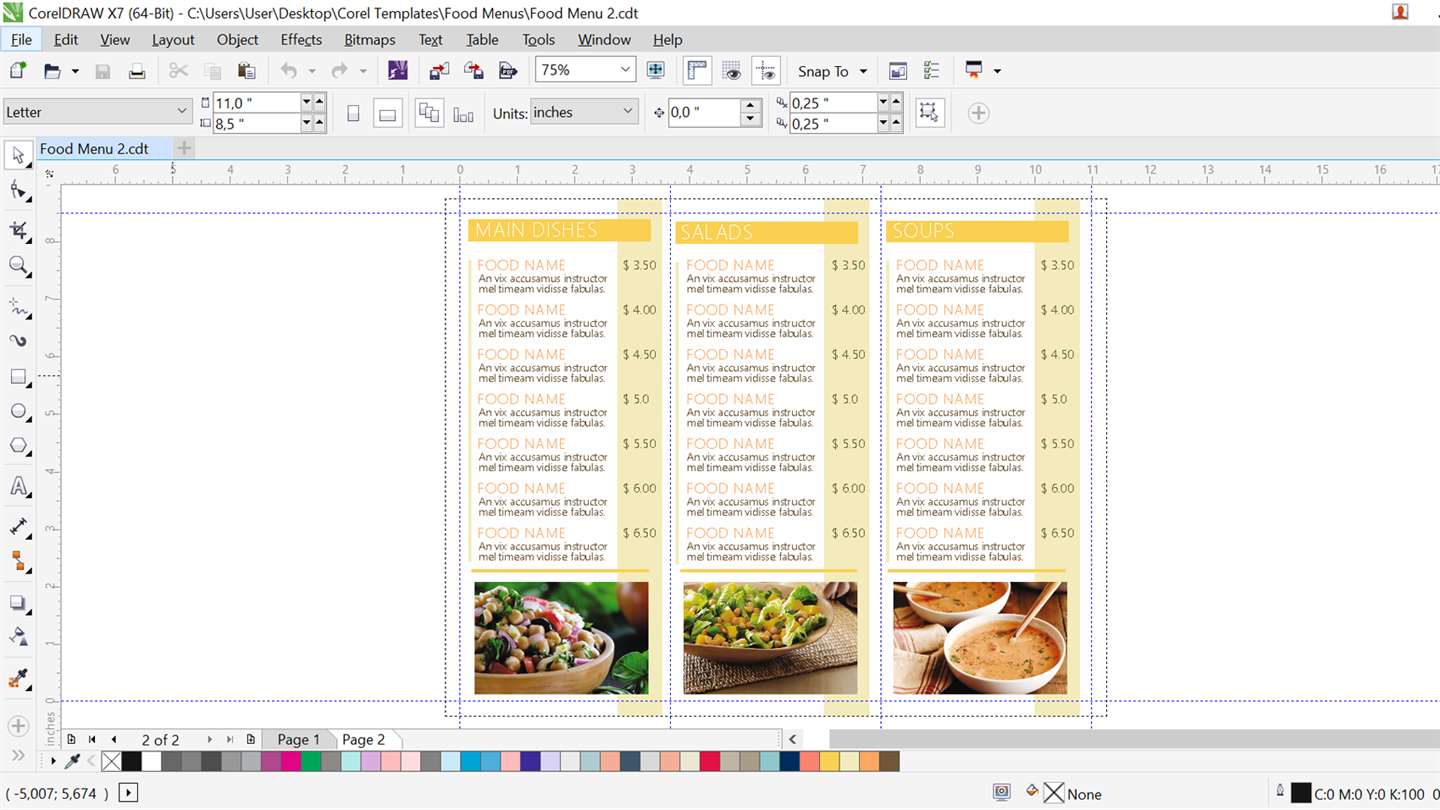Toggle Show Guidelines visibility
The image size is (1440, 810).
click(x=766, y=70)
